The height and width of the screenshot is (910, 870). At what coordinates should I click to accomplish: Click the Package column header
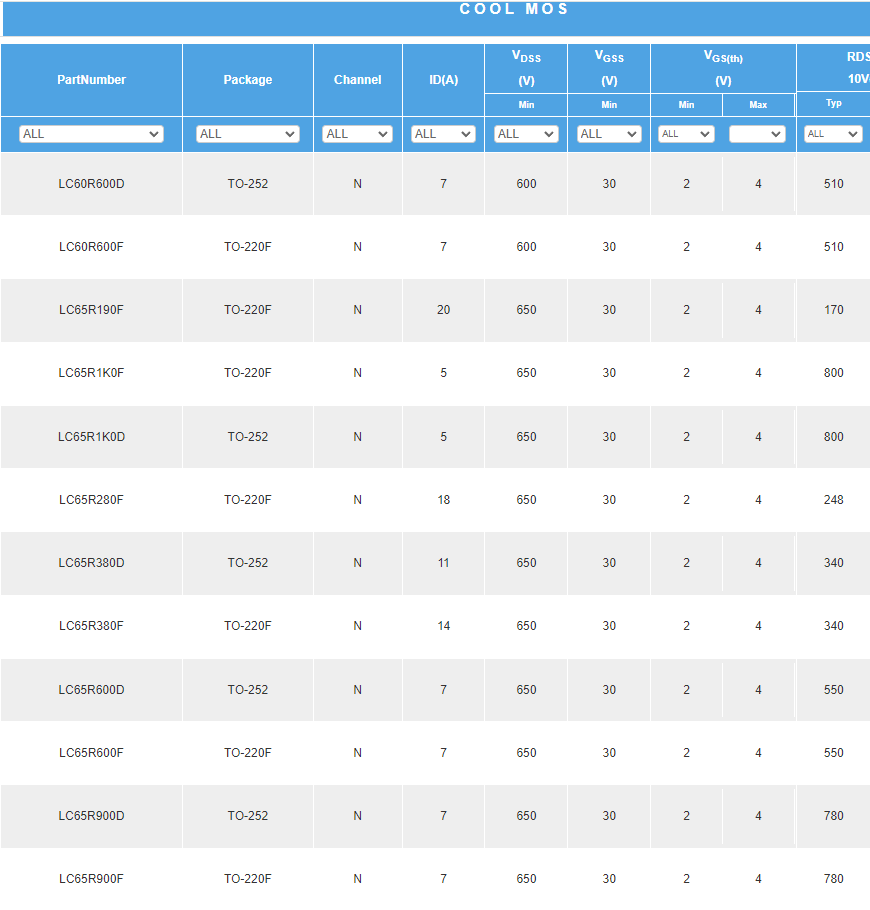pyautogui.click(x=248, y=80)
